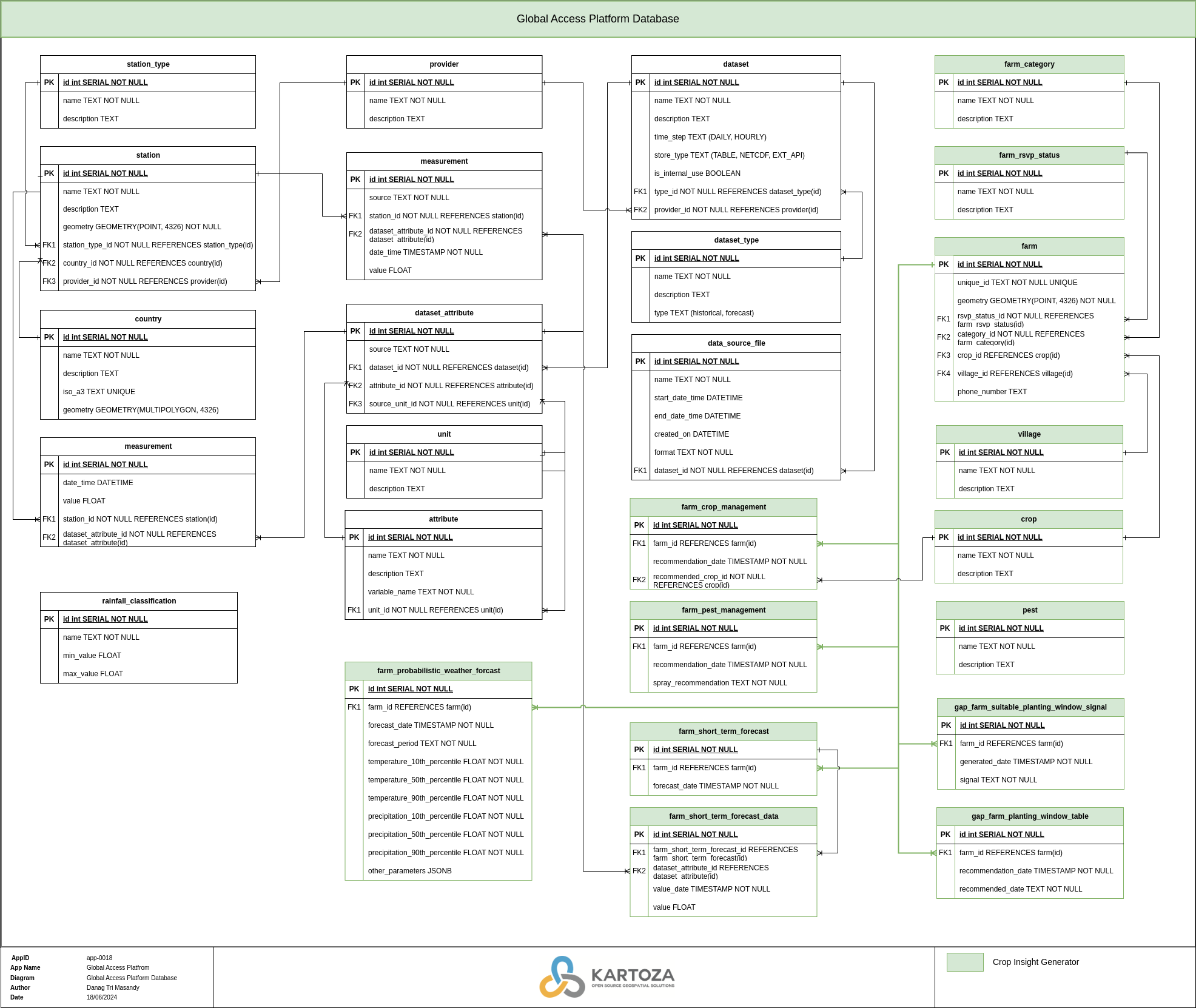The image size is (1196, 1008).
Task: Select the gap_farm_planting_window_table title
Action: (1030, 816)
